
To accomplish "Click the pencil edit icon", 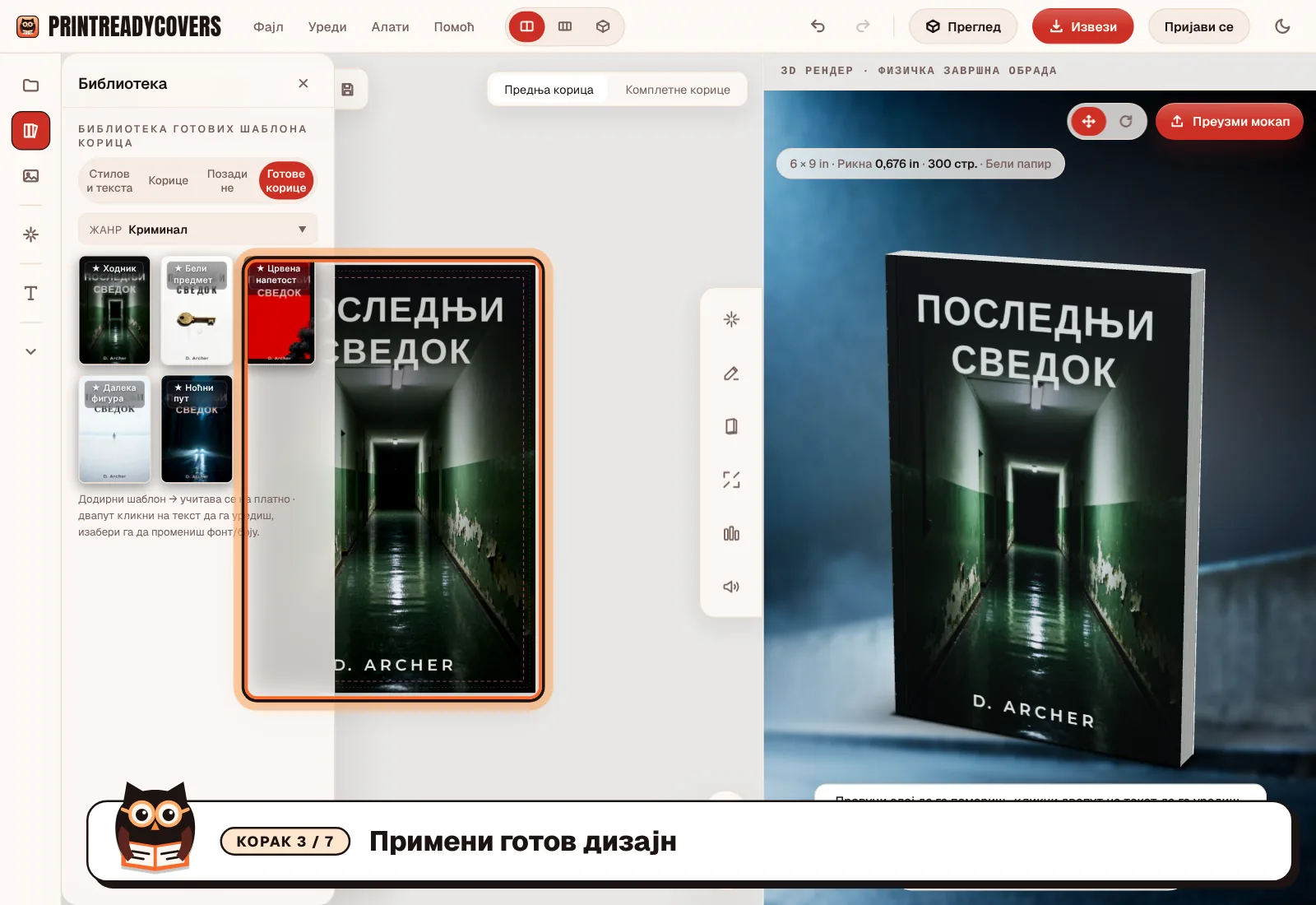I will [x=731, y=374].
